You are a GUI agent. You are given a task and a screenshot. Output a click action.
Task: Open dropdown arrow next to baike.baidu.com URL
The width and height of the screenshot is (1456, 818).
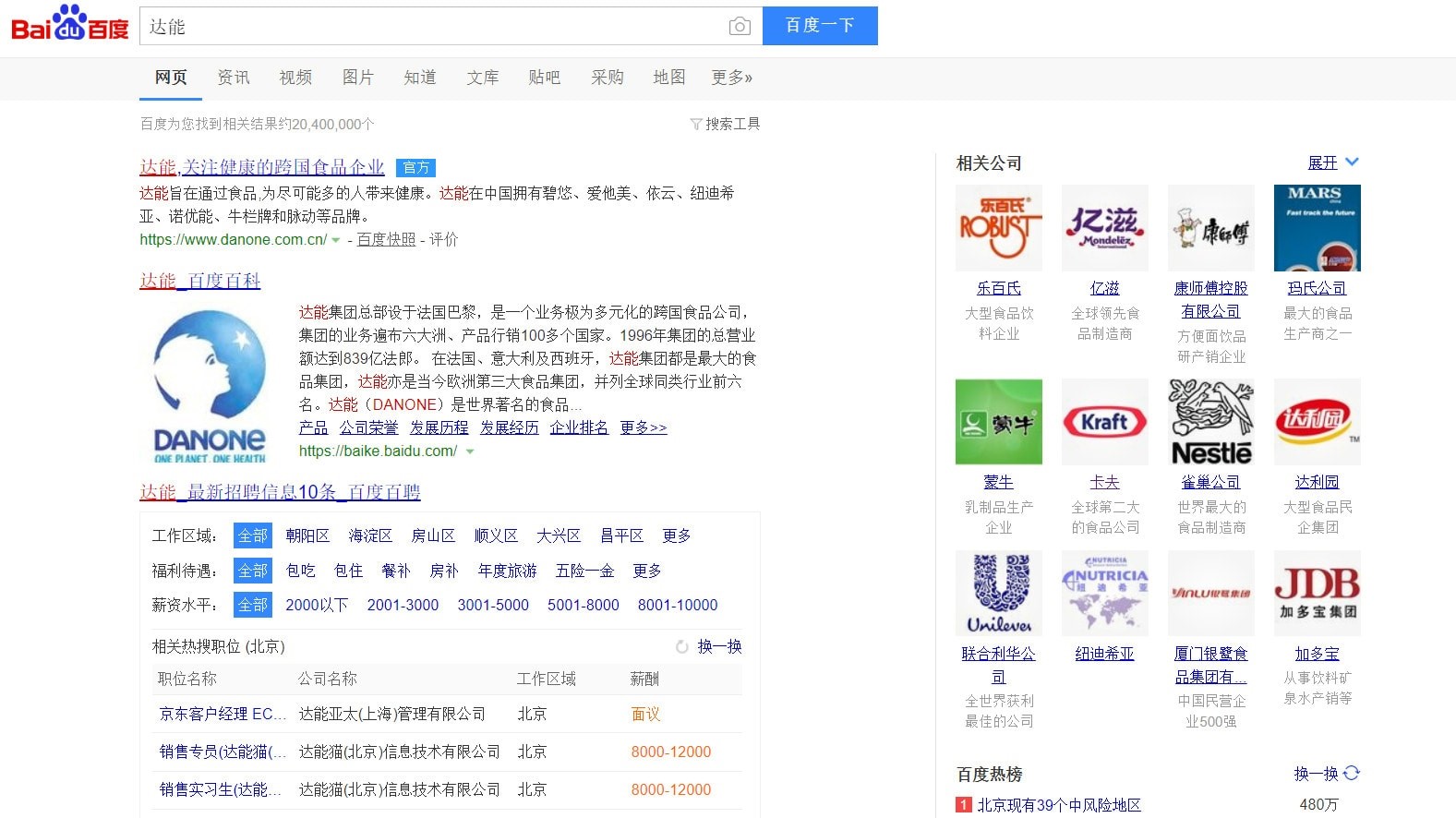(x=470, y=451)
